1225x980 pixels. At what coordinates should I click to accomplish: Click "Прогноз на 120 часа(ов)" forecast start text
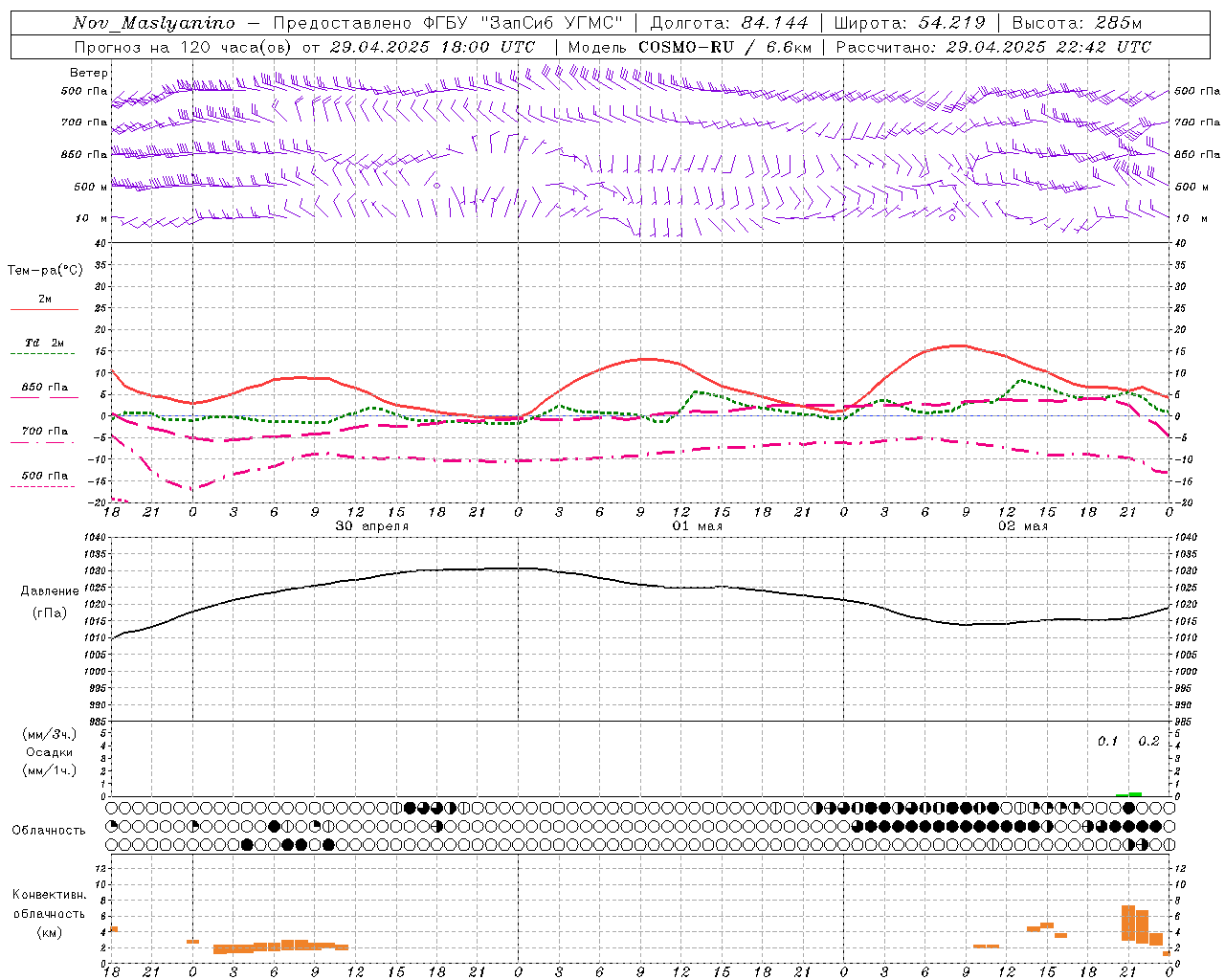[x=184, y=47]
